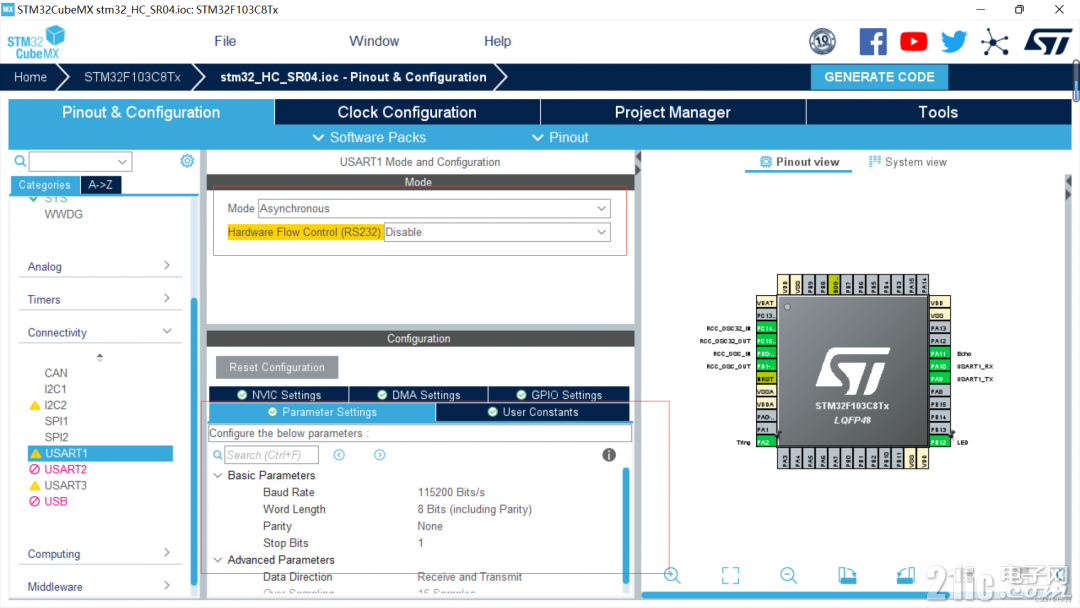Open the Software Packs dropdown

pos(369,137)
